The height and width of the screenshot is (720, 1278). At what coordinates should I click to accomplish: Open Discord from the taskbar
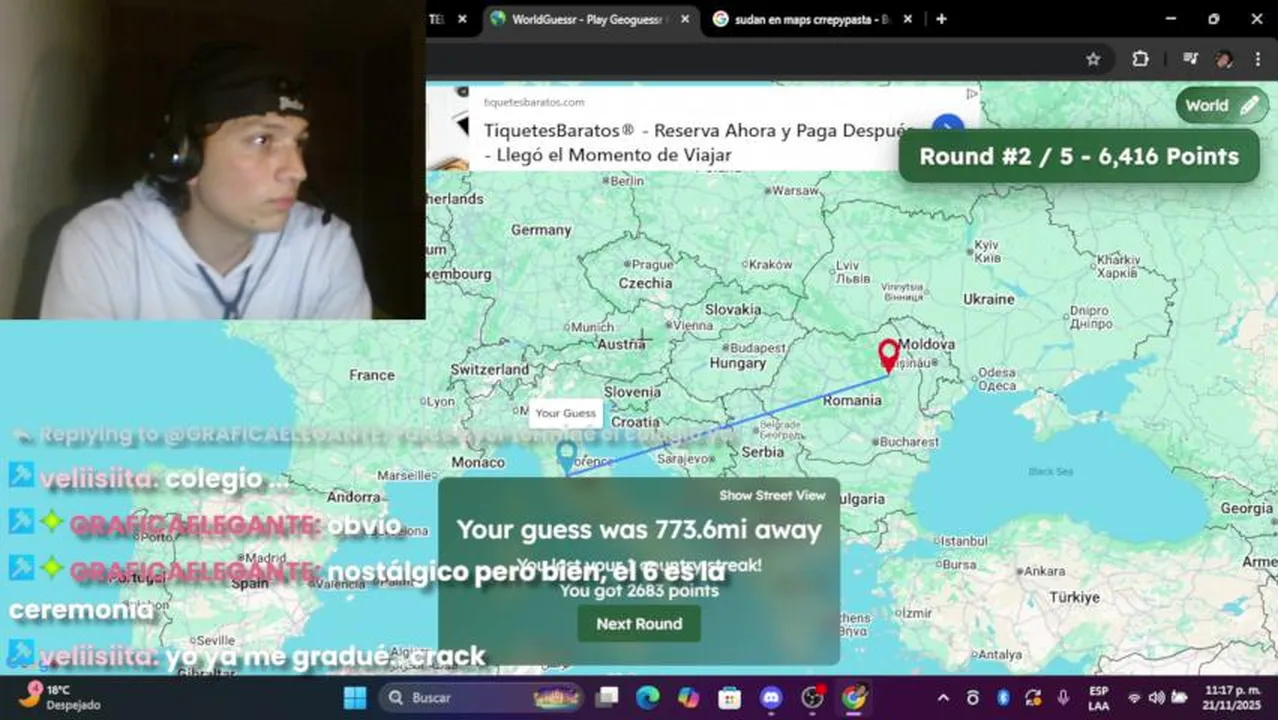771,698
